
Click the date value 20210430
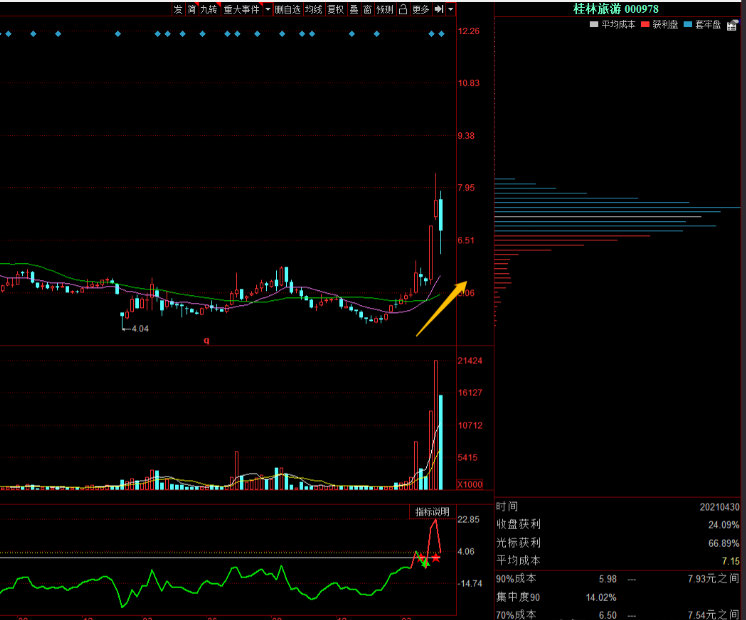click(x=719, y=507)
